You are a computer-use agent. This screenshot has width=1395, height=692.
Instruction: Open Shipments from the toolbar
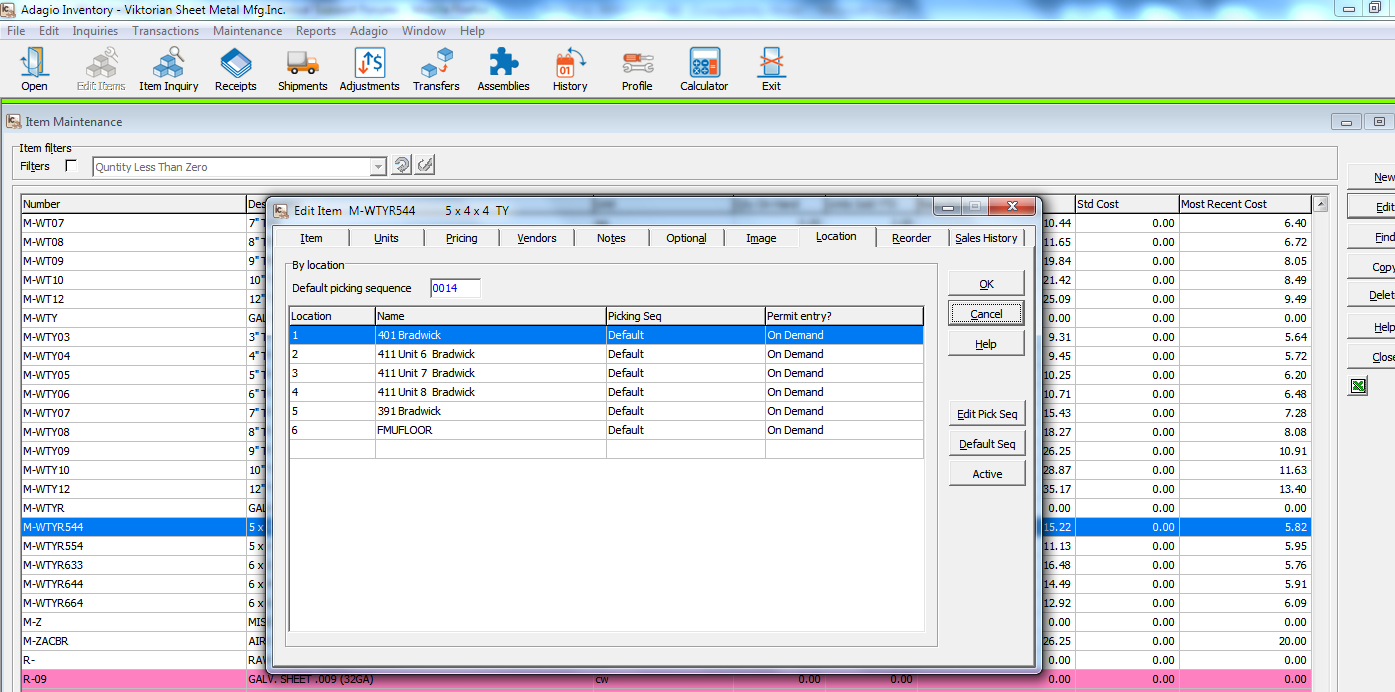pos(302,69)
